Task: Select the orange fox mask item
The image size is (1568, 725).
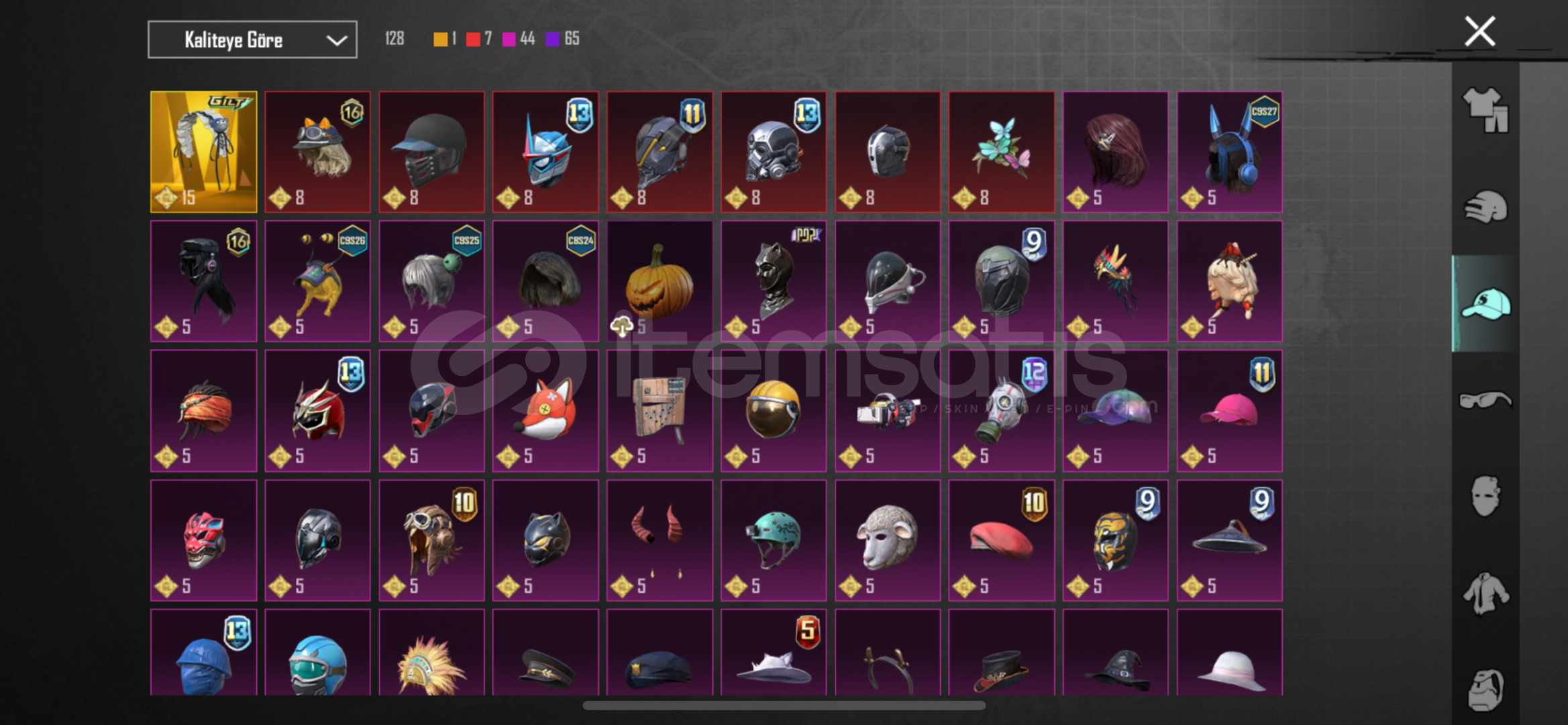Action: click(x=545, y=411)
